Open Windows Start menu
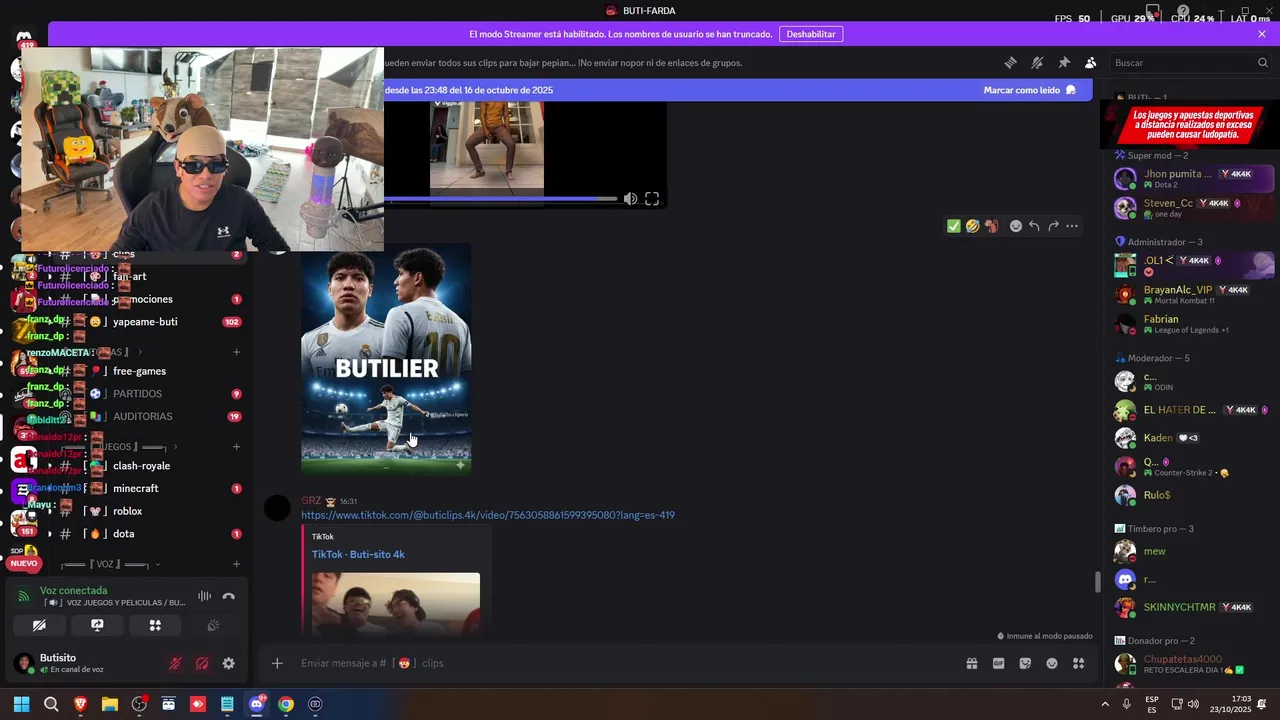 coord(21,704)
